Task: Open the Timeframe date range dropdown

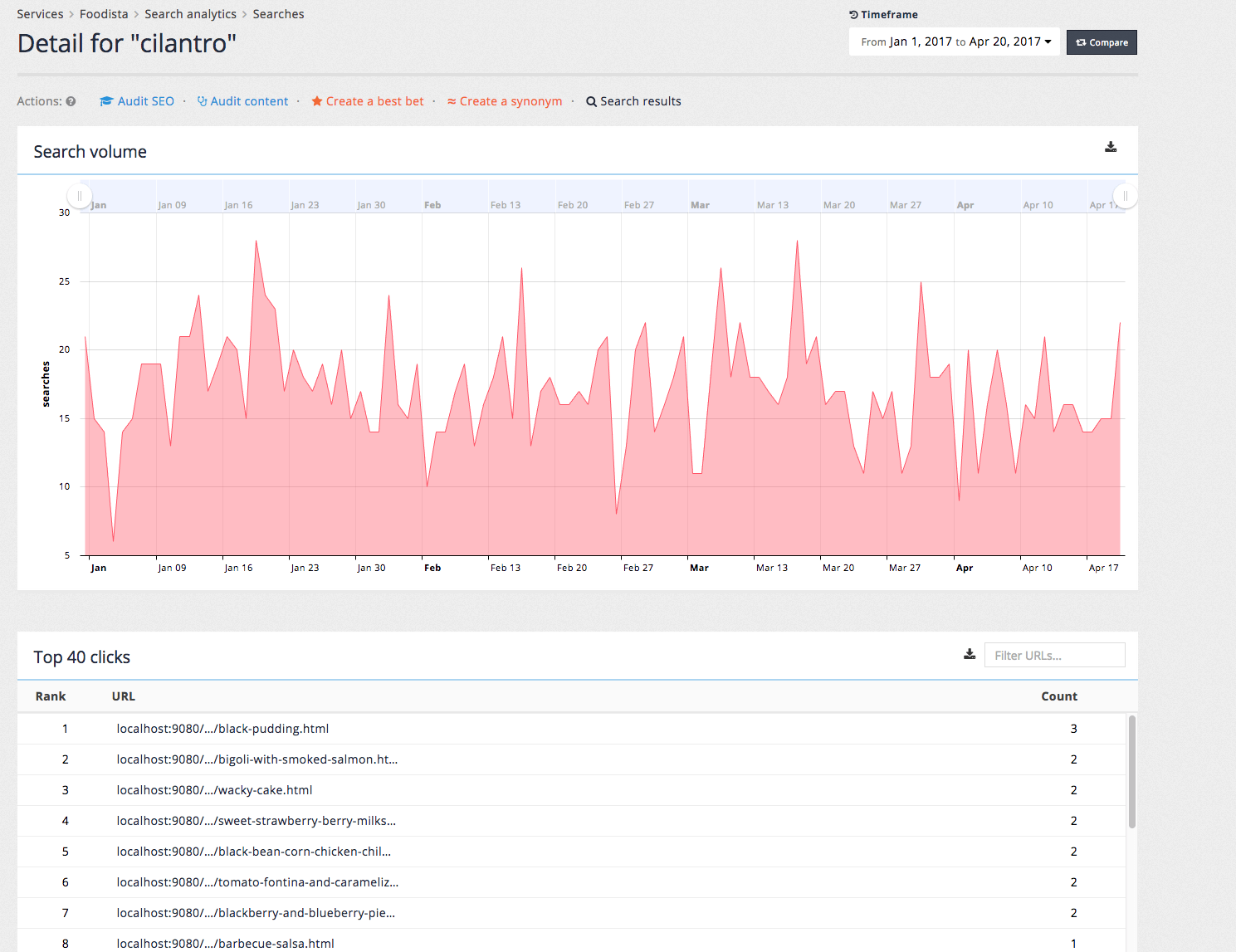Action: pos(955,41)
